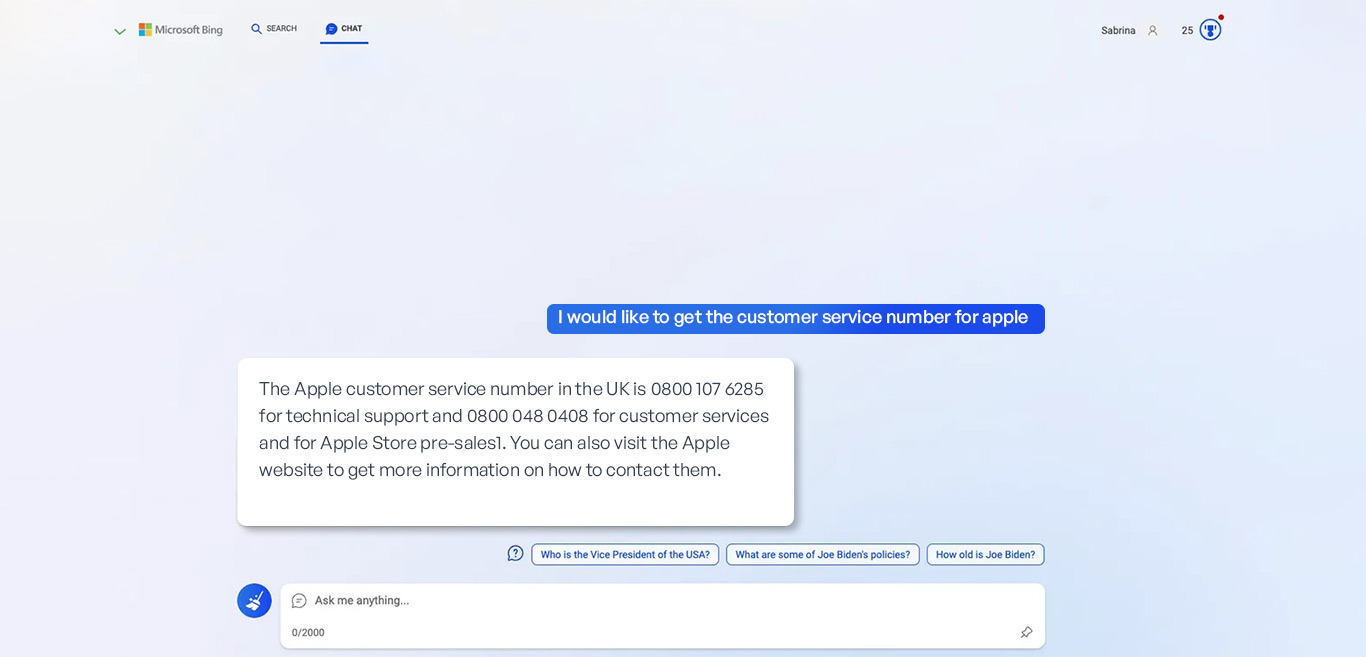Click the 25 rewards points count
Image resolution: width=1366 pixels, height=657 pixels.
click(1187, 31)
